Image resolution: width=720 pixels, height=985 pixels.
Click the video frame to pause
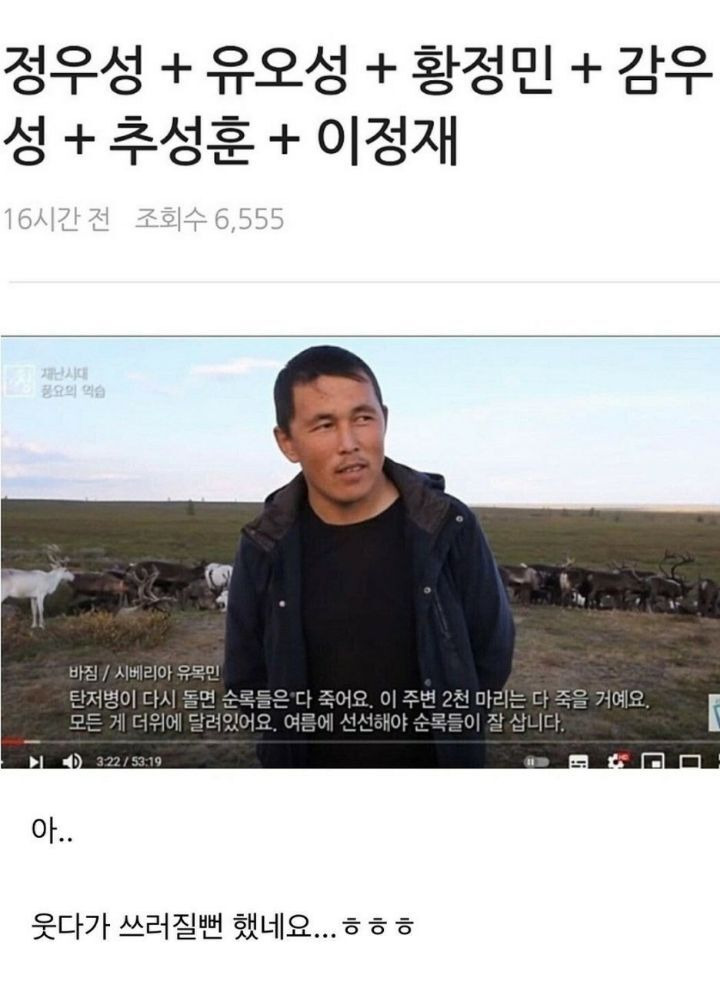(360, 540)
